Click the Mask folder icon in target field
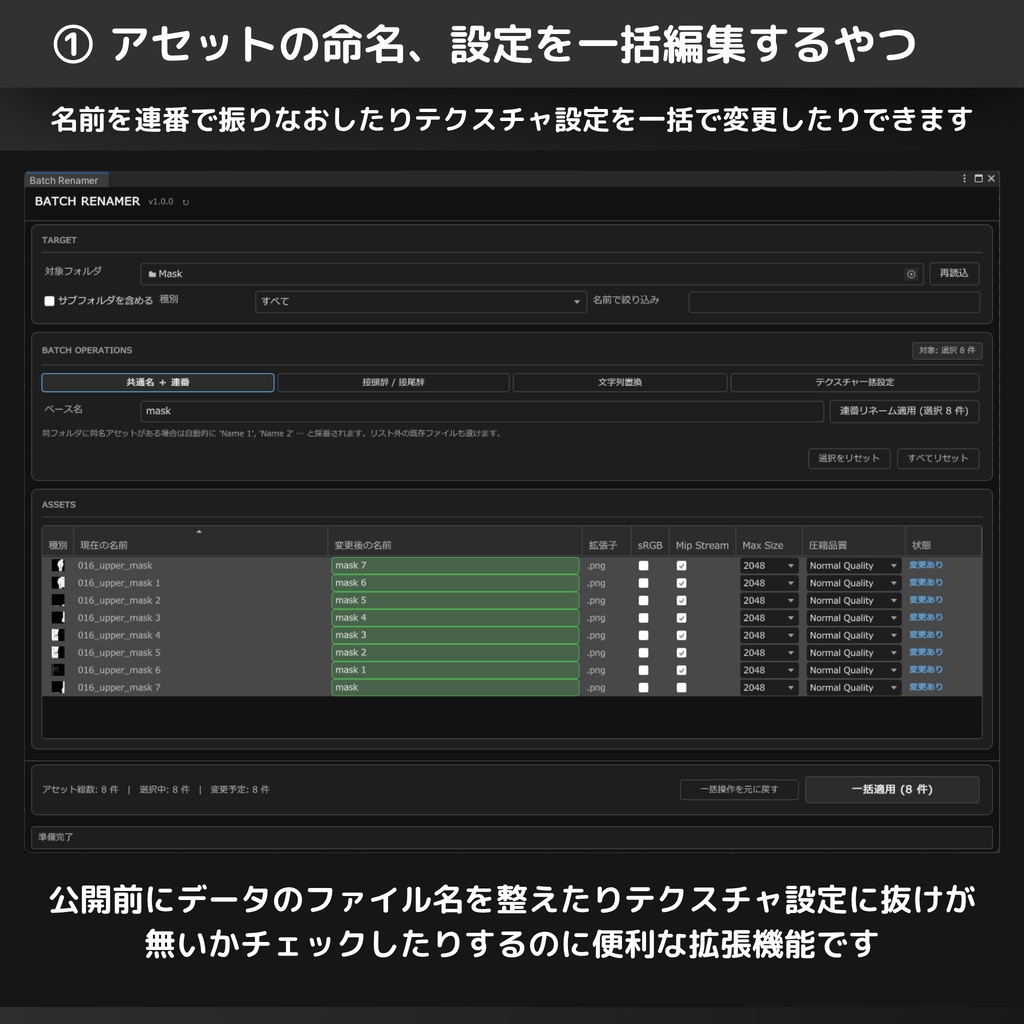This screenshot has width=1024, height=1024. pyautogui.click(x=152, y=274)
